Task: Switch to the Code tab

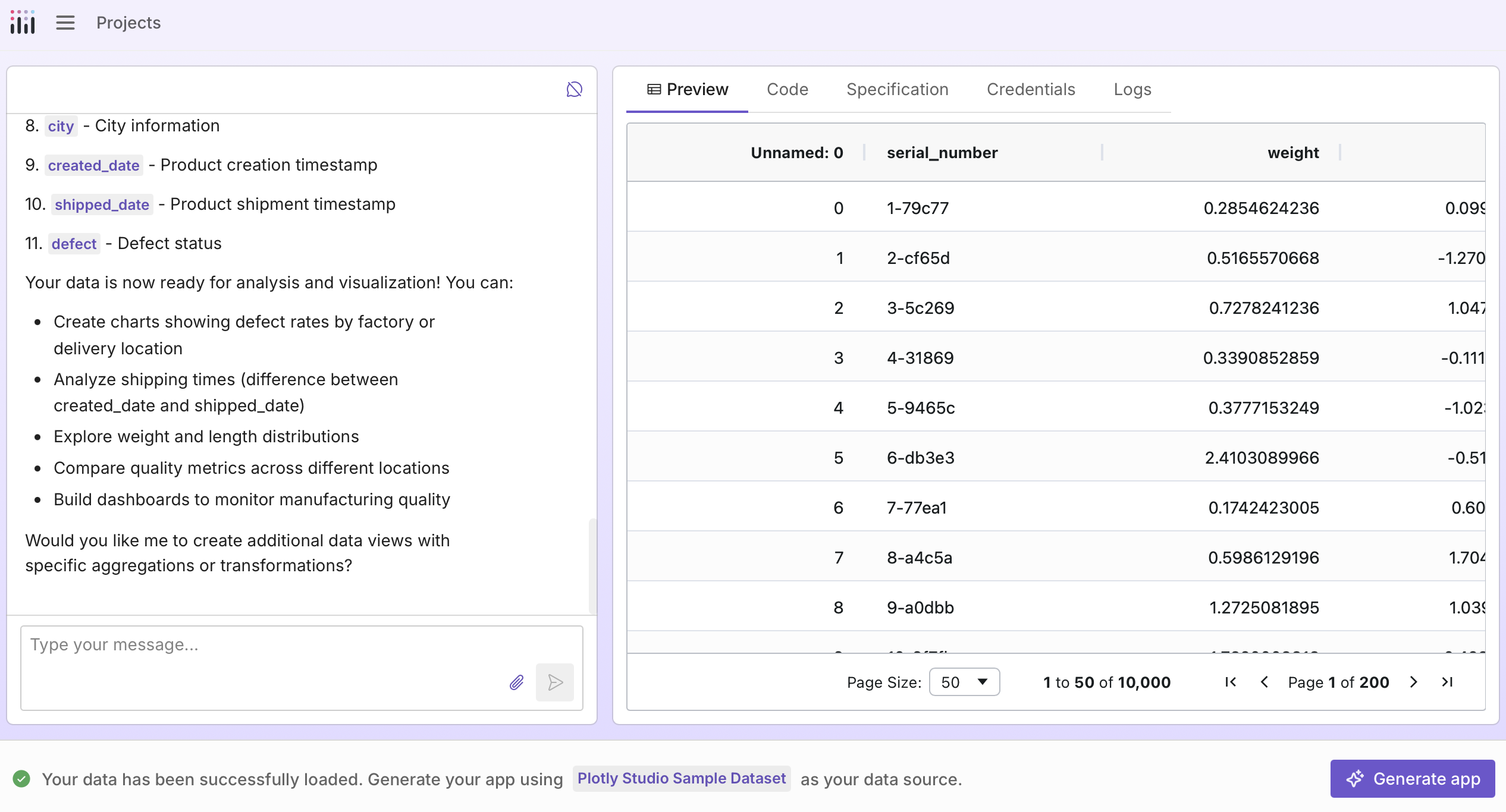Action: coord(787,89)
